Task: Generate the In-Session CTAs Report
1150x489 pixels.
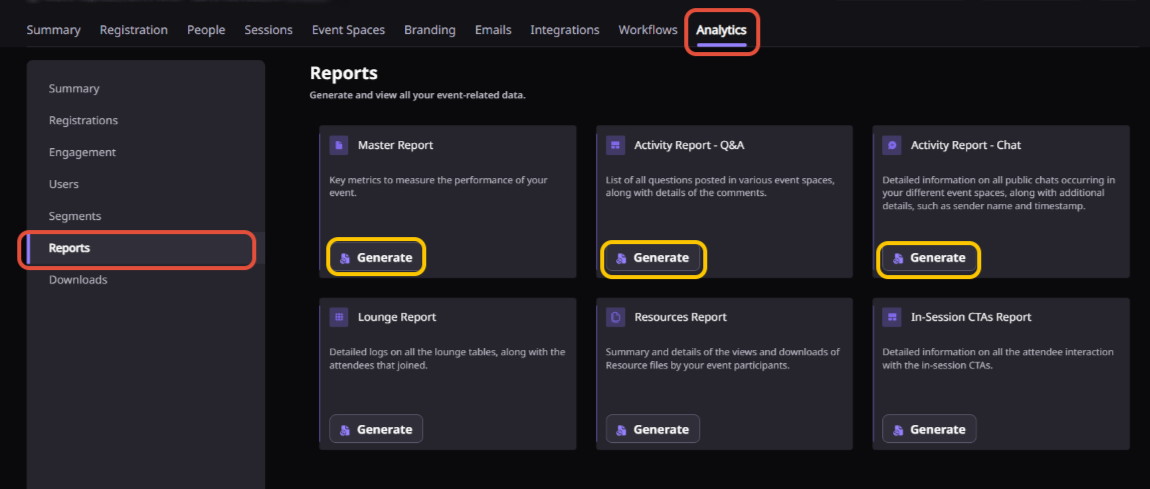Action: pos(929,429)
